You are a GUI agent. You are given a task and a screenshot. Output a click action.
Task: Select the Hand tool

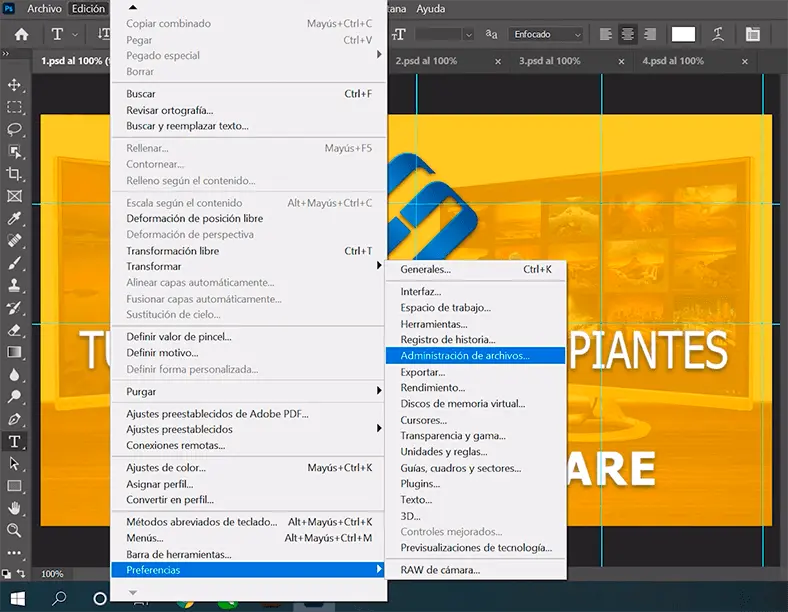pyautogui.click(x=14, y=508)
